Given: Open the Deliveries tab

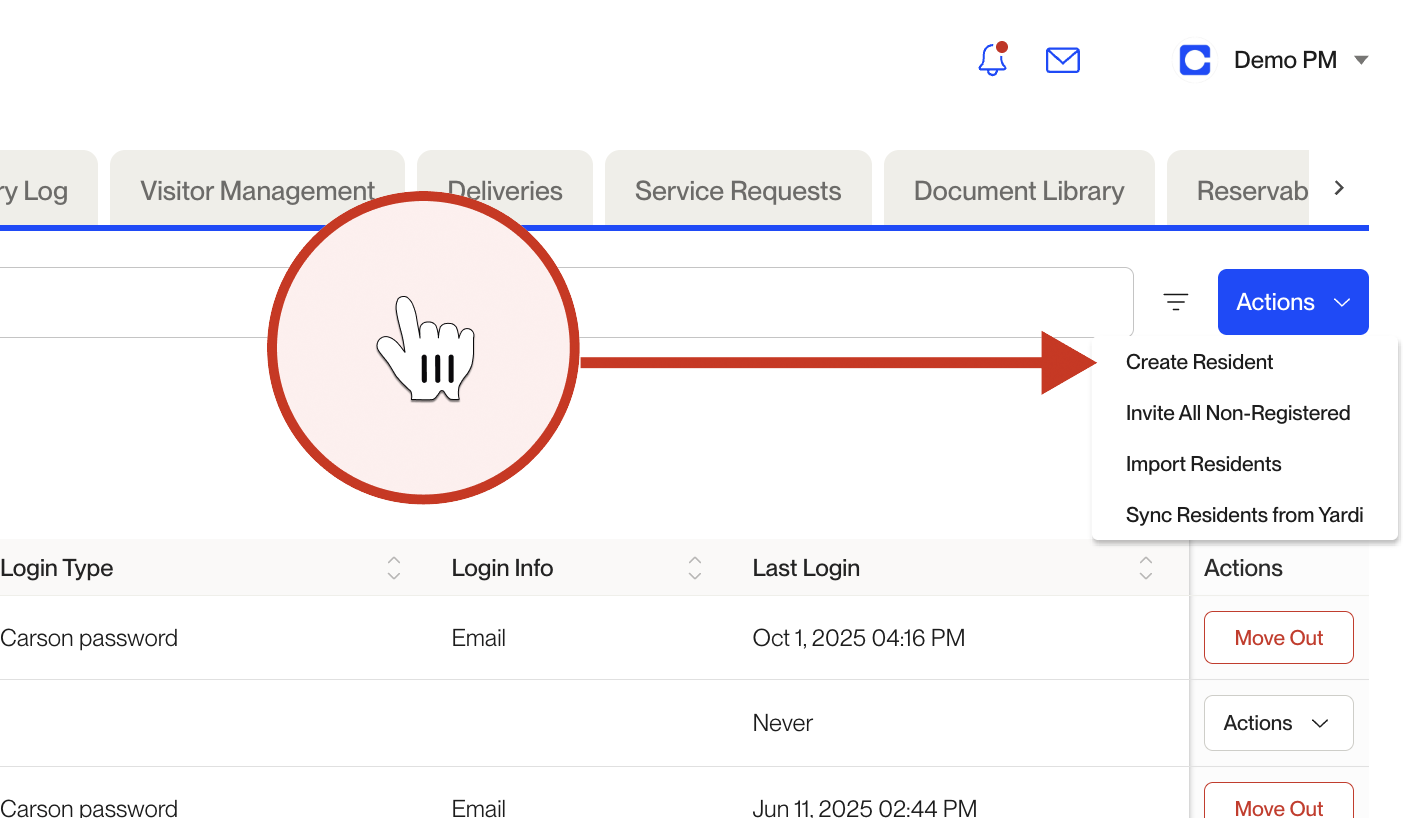Looking at the screenshot, I should (x=505, y=190).
